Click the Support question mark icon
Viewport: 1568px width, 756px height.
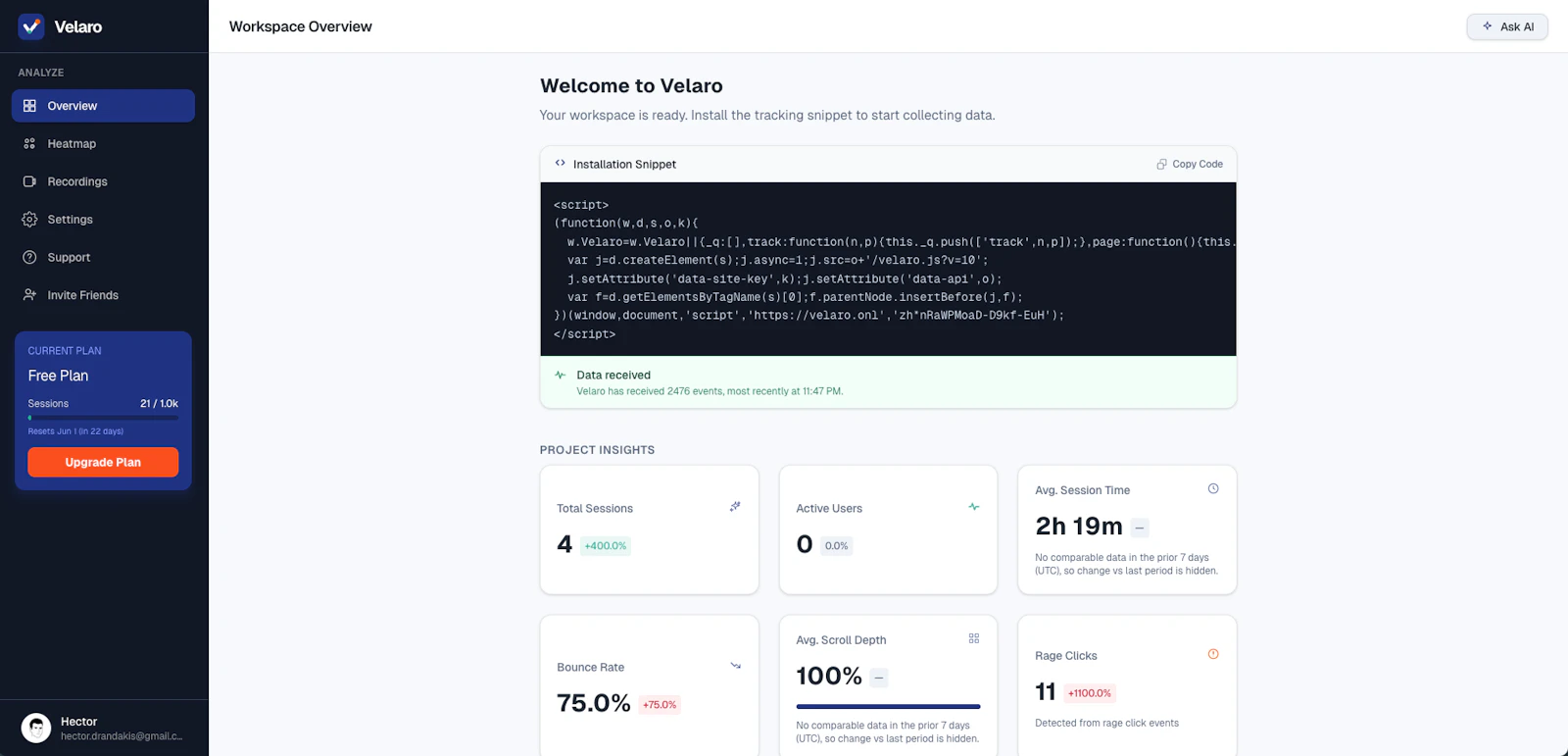29,257
